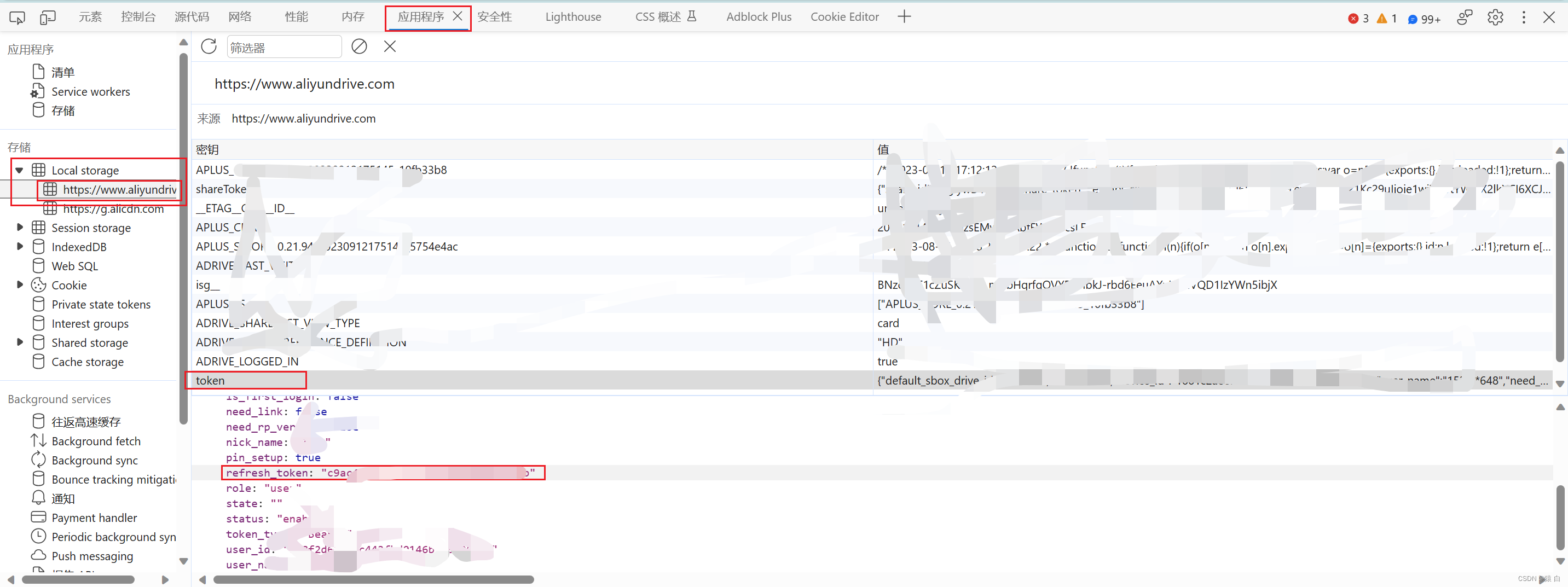Click the plus icon to add tools
1568x587 pixels.
(x=904, y=16)
